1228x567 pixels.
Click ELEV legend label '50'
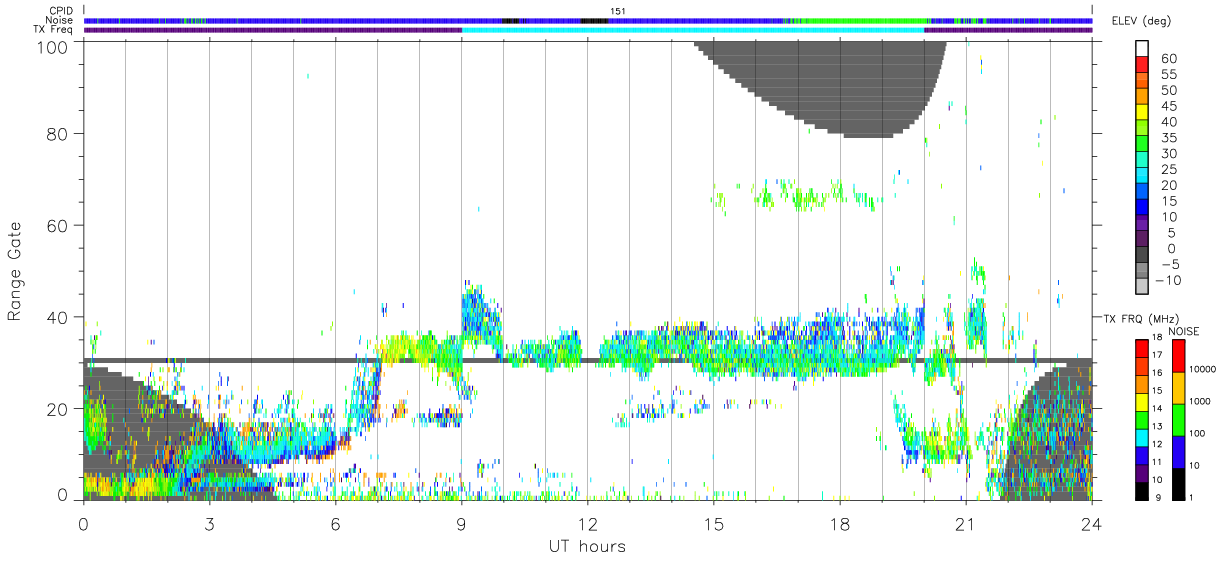click(x=1168, y=90)
